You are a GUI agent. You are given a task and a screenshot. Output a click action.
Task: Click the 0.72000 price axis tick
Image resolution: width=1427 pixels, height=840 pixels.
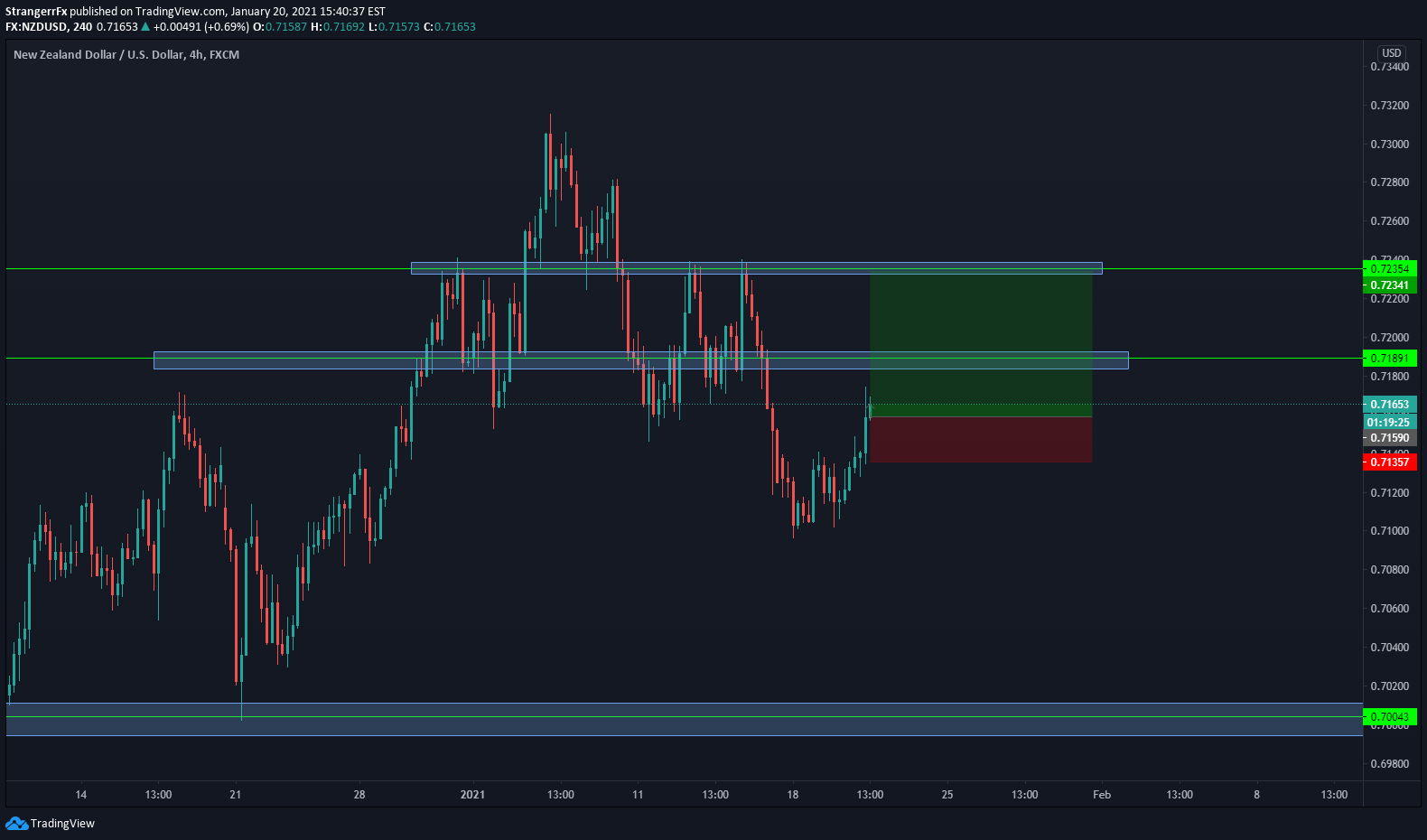pos(1389,338)
